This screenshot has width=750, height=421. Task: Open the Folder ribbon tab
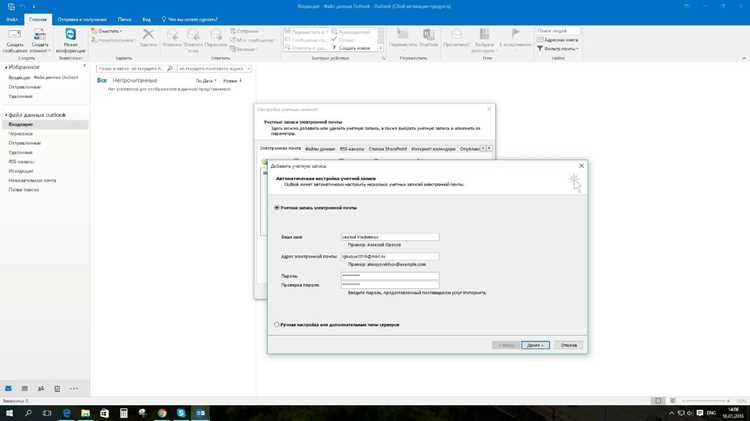[124, 20]
